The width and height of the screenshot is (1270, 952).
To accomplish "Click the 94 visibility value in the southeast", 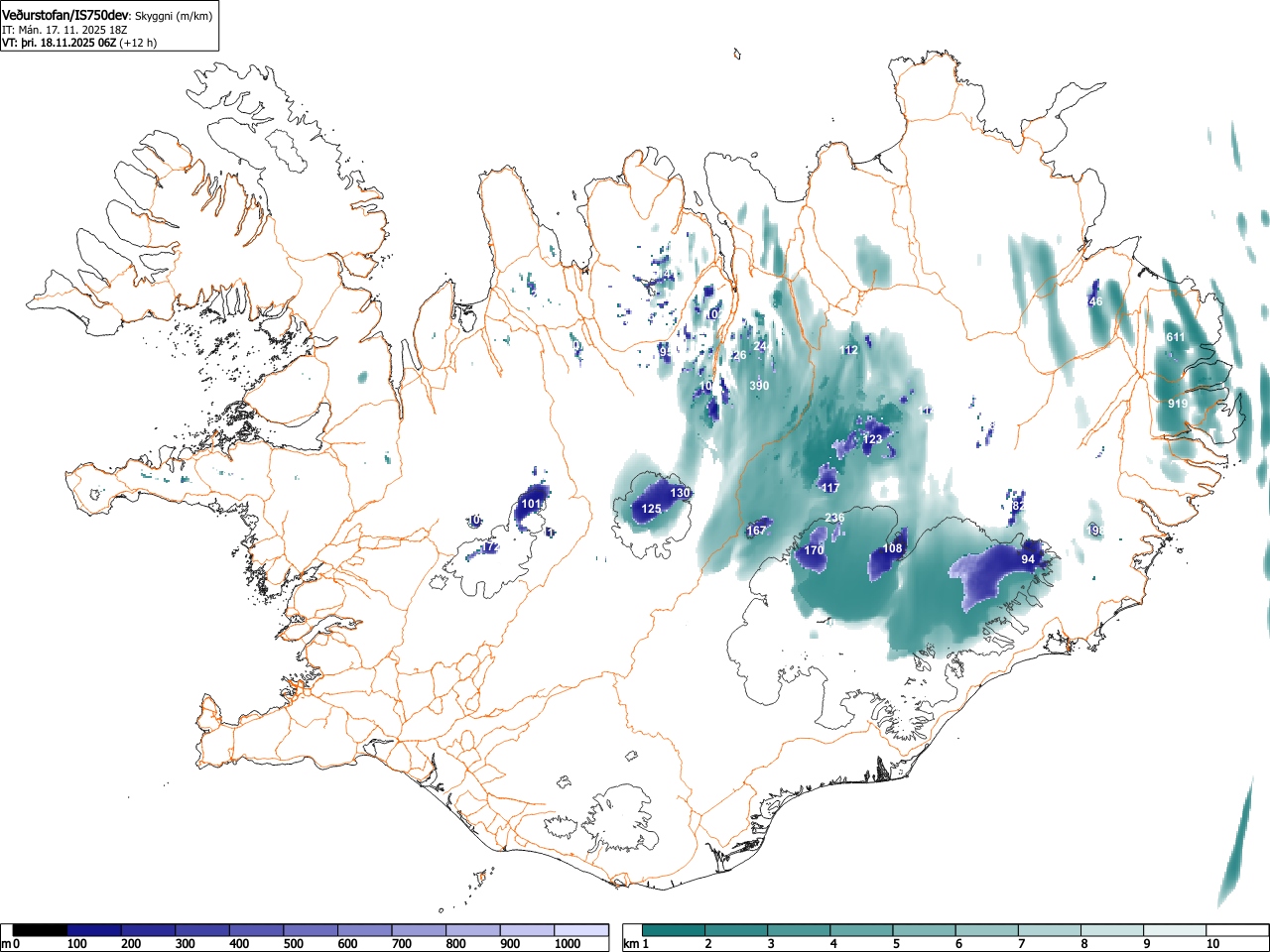I will [1028, 559].
